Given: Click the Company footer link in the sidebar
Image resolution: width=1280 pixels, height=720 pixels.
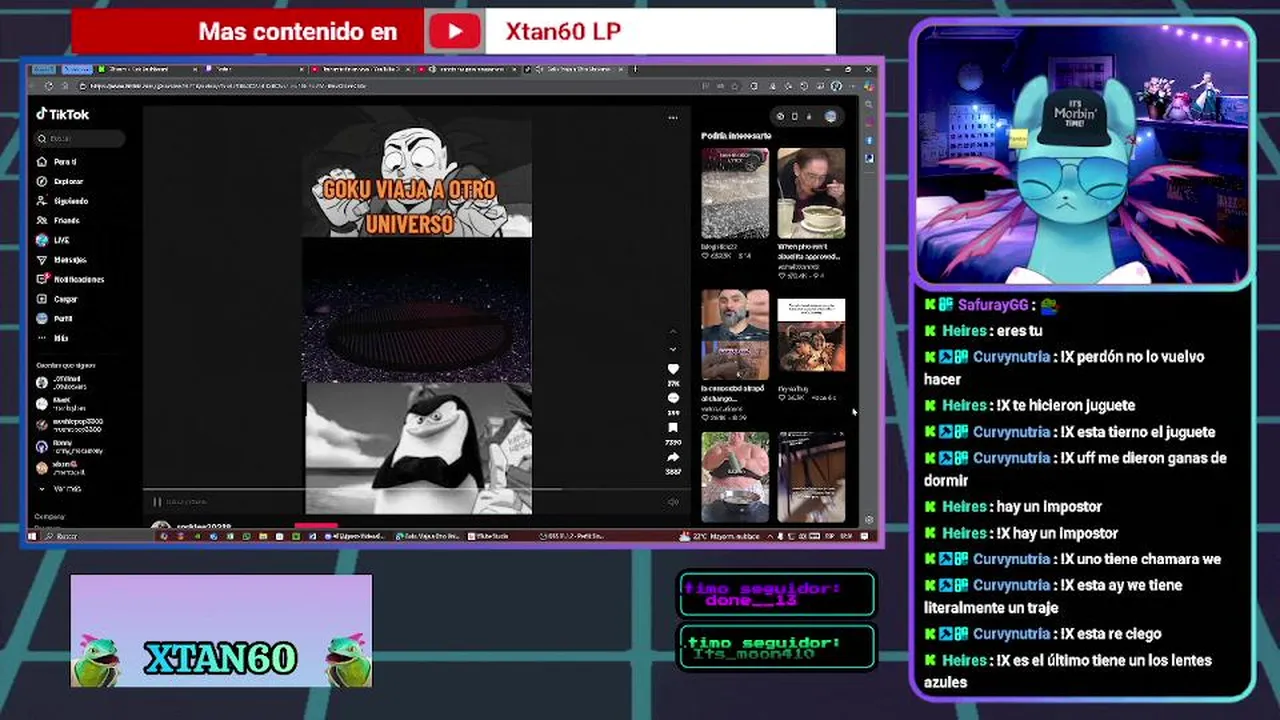Looking at the screenshot, I should (x=50, y=516).
